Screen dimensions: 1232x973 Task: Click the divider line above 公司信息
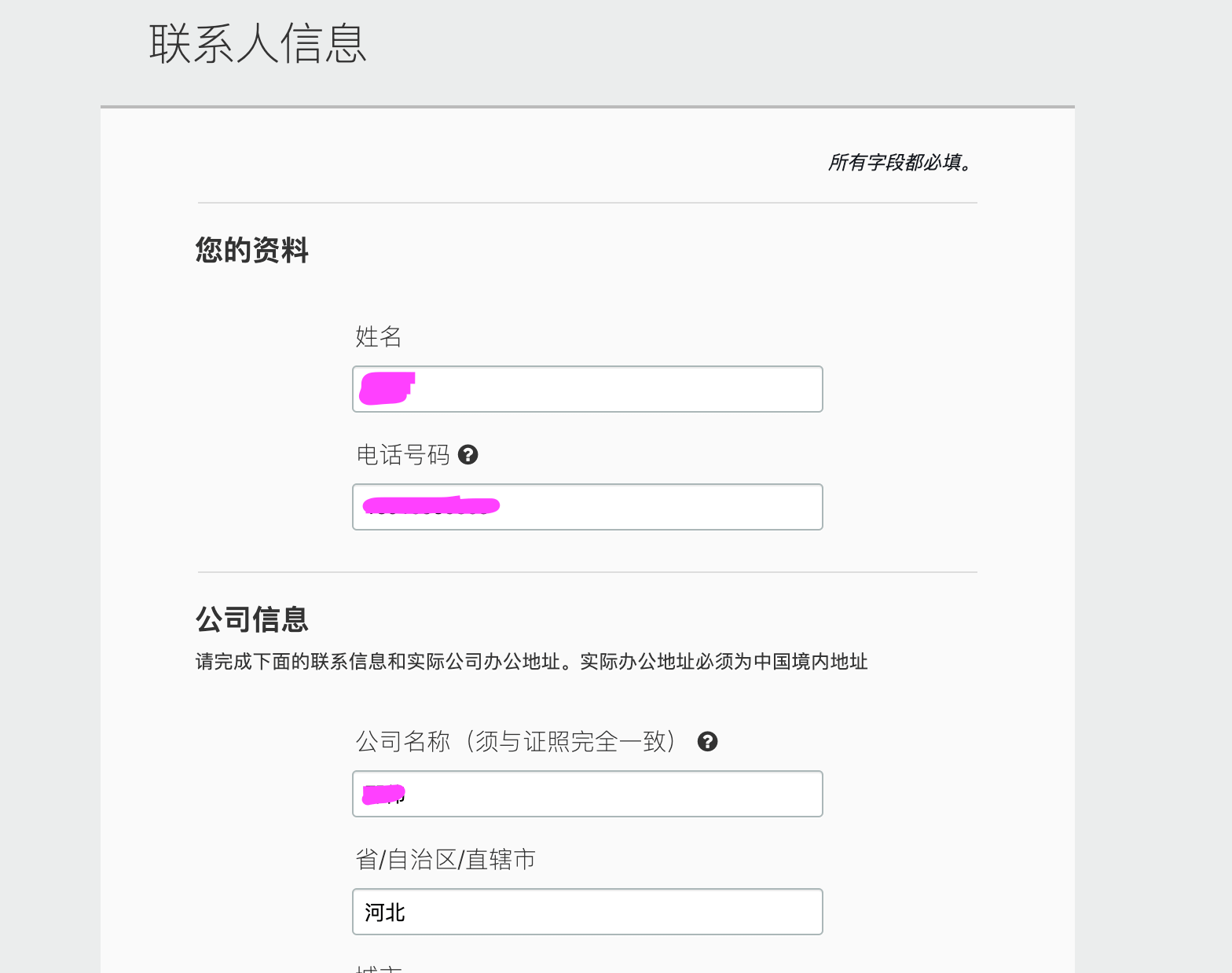click(x=588, y=572)
